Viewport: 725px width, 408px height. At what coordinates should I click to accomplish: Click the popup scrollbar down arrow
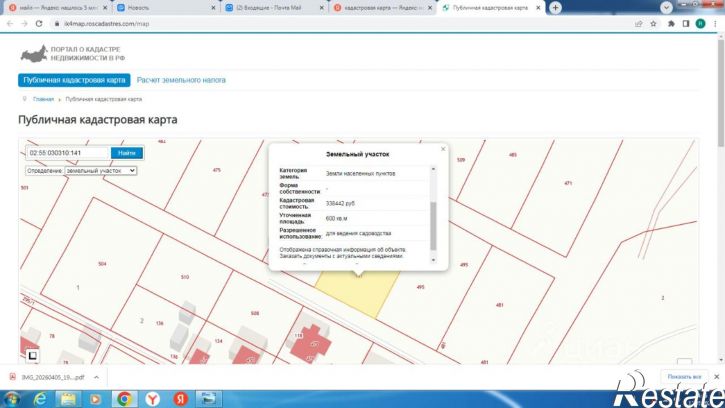(x=433, y=260)
